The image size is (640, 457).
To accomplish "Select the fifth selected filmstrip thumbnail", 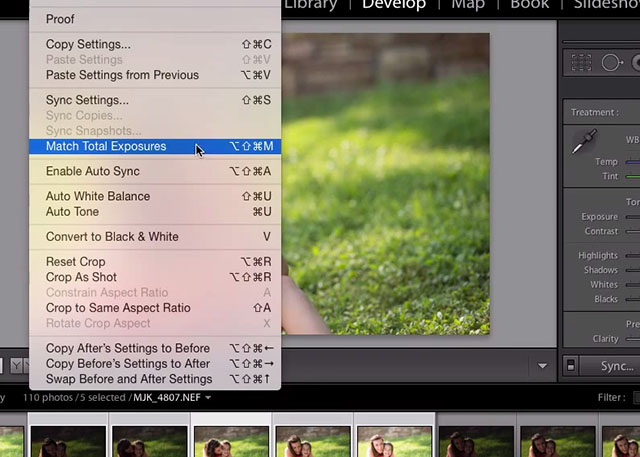I will (x=395, y=441).
